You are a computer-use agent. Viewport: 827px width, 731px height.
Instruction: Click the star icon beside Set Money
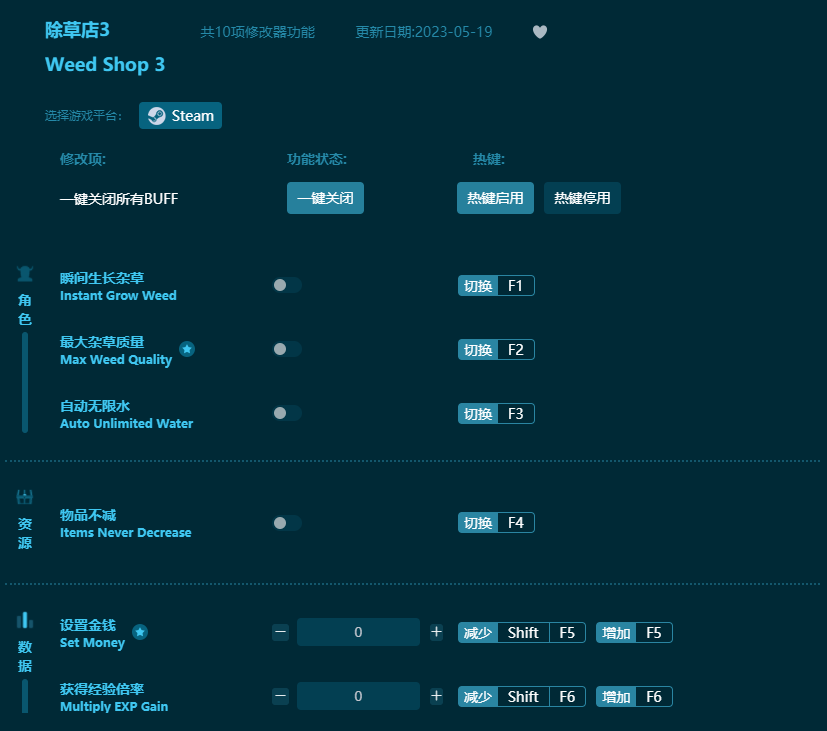click(x=140, y=632)
